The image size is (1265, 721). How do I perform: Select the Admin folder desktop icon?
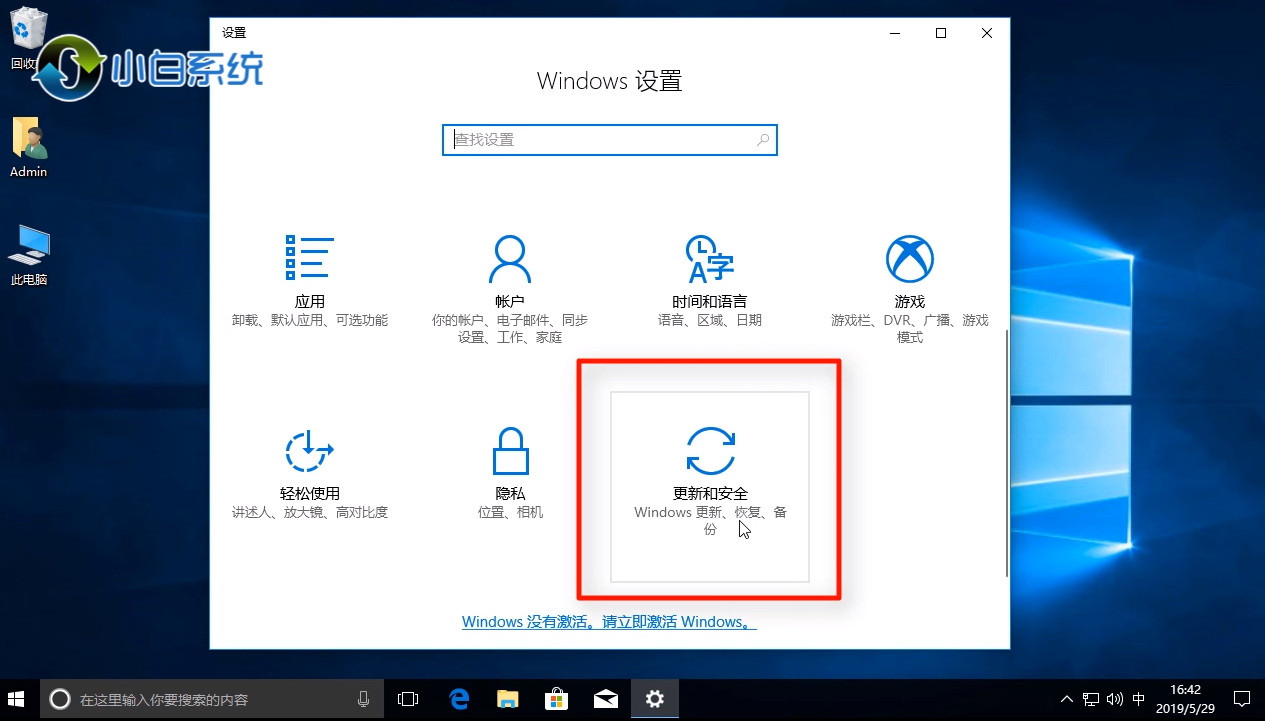coord(29,148)
